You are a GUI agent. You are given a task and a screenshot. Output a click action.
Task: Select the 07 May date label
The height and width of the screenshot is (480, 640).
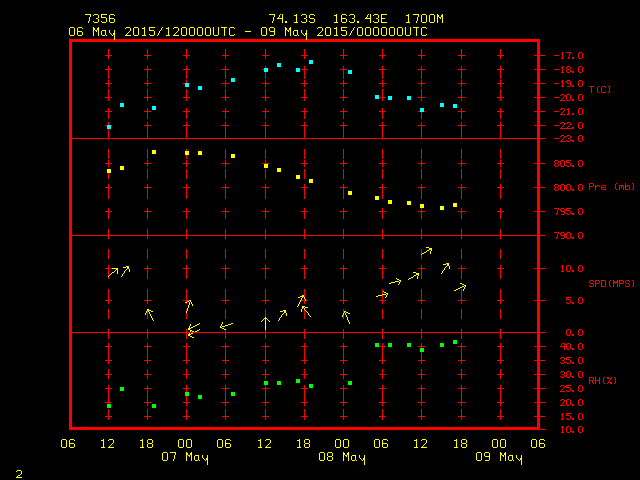[x=184, y=458]
